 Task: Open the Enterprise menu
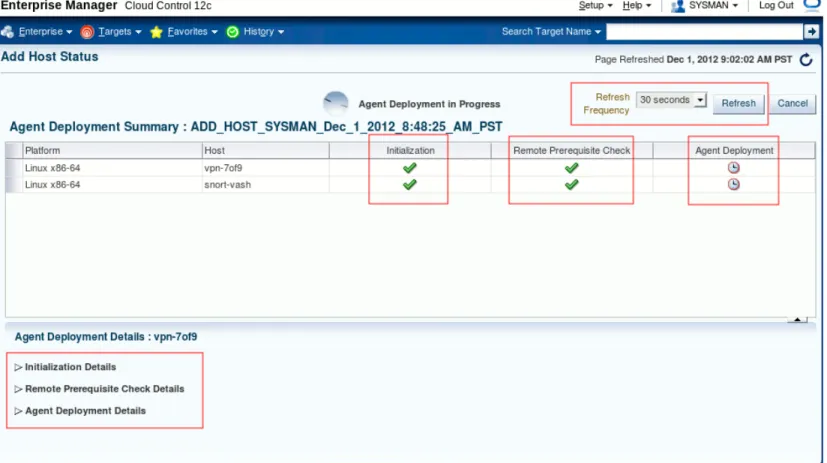coord(45,32)
